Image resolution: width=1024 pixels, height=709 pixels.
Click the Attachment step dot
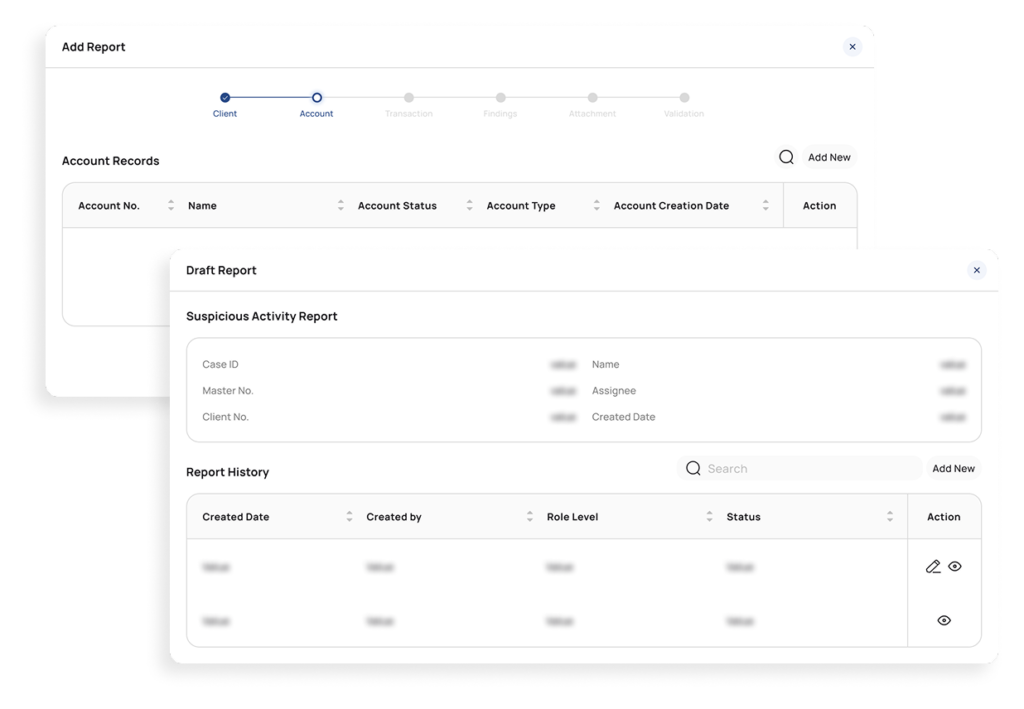pos(592,99)
